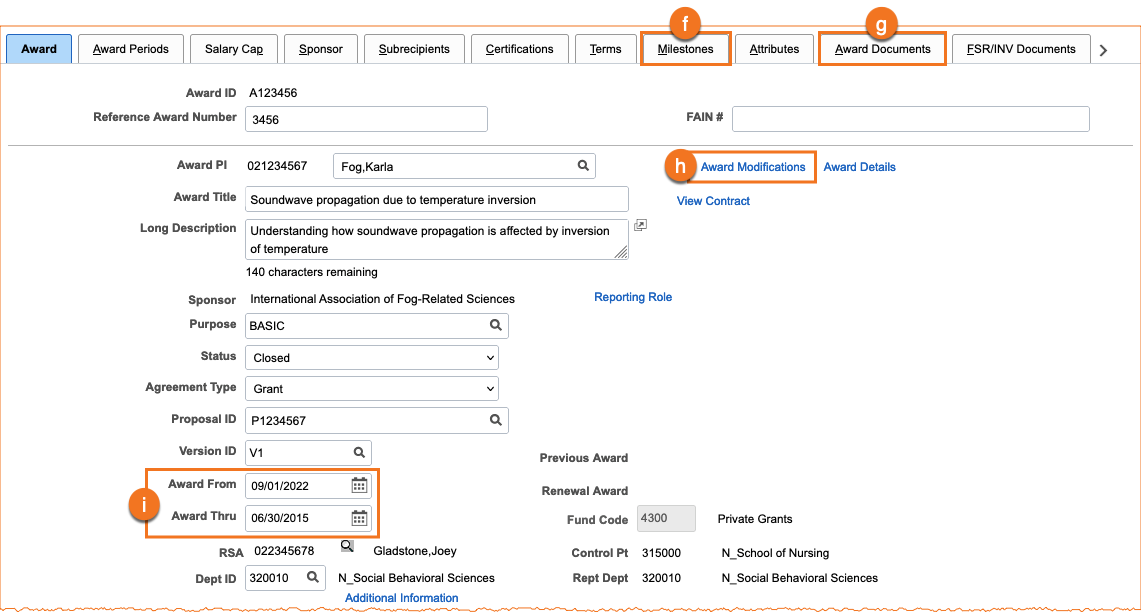
Task: Click the FAIN # input field
Action: 910,119
